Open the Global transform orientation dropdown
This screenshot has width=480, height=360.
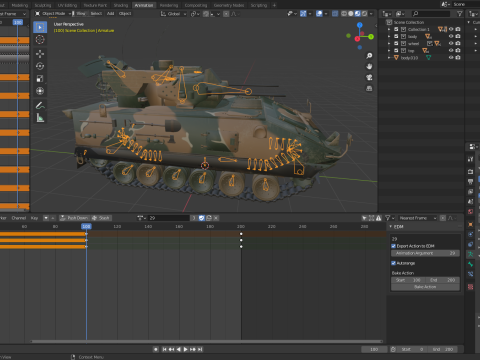pos(173,14)
